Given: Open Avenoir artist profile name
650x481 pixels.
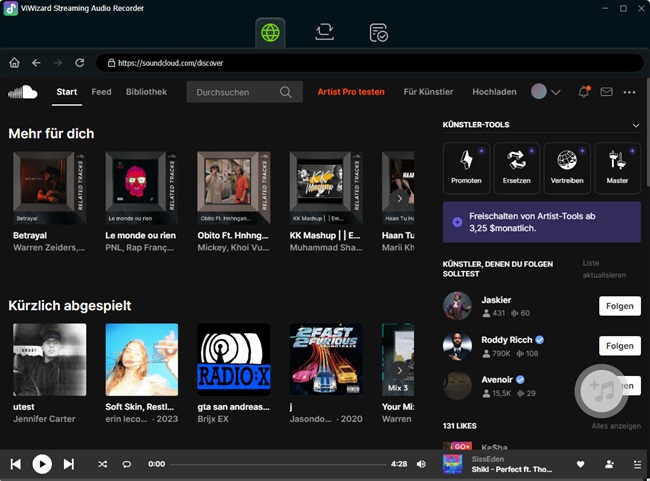Looking at the screenshot, I should click(x=497, y=380).
